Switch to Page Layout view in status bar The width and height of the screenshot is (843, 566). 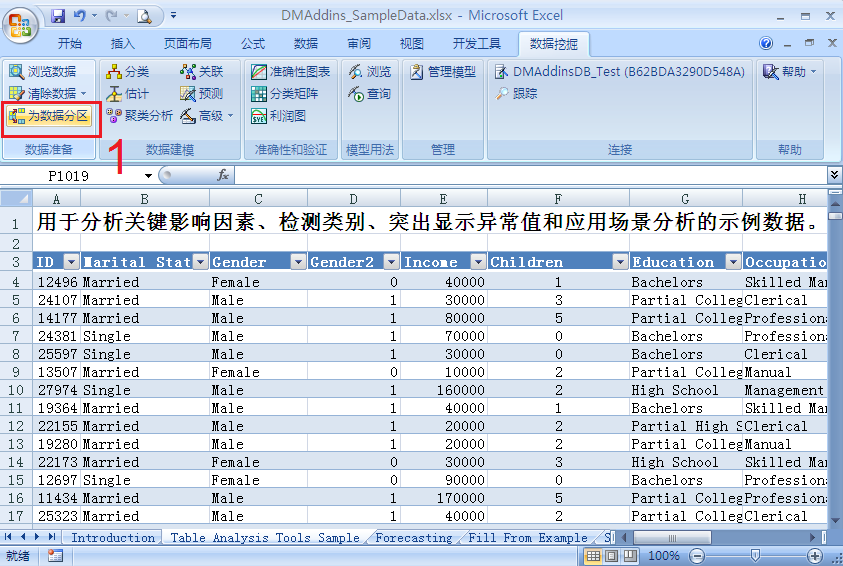point(611,556)
